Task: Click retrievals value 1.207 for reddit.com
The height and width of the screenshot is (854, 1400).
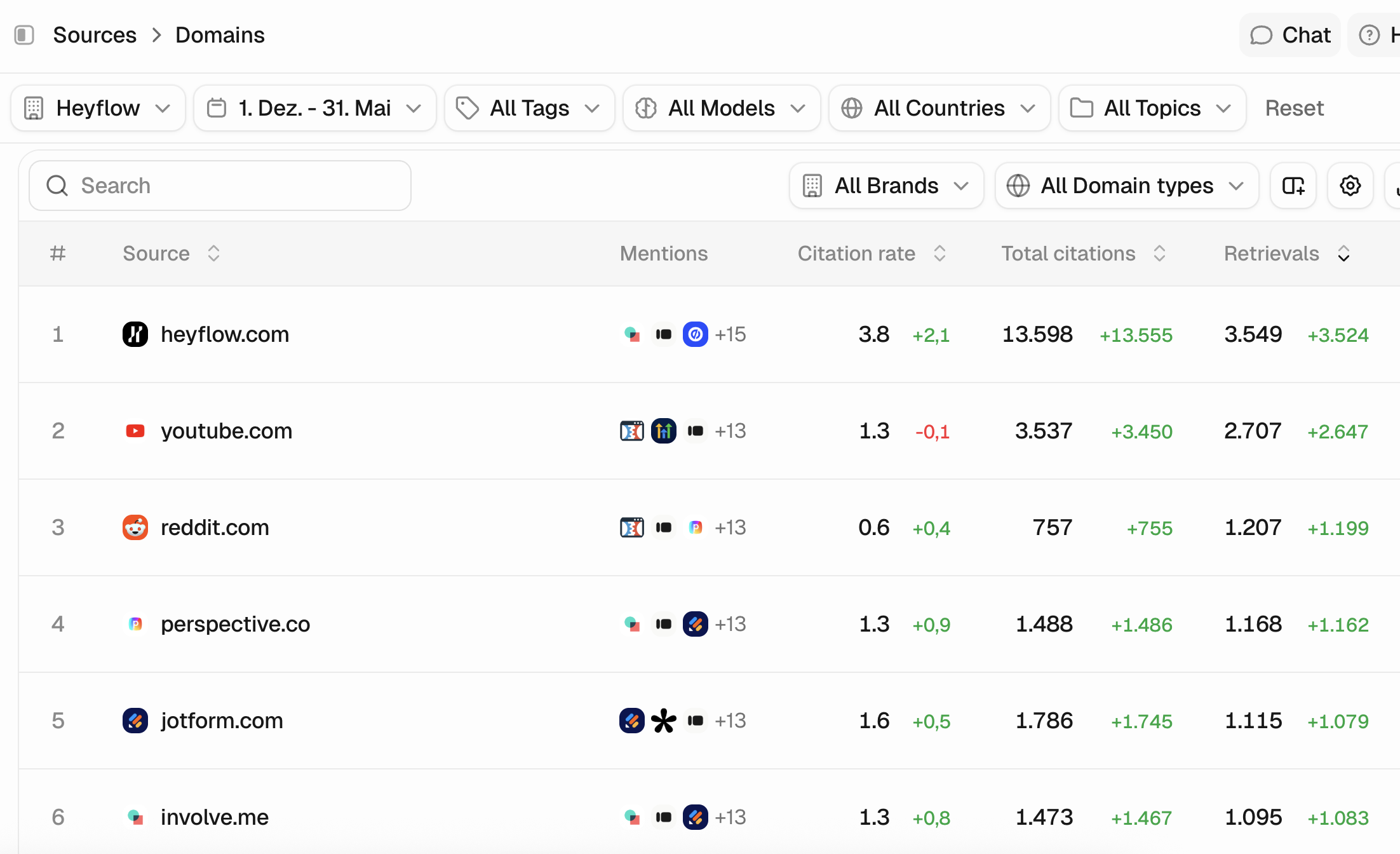Action: tap(1253, 527)
